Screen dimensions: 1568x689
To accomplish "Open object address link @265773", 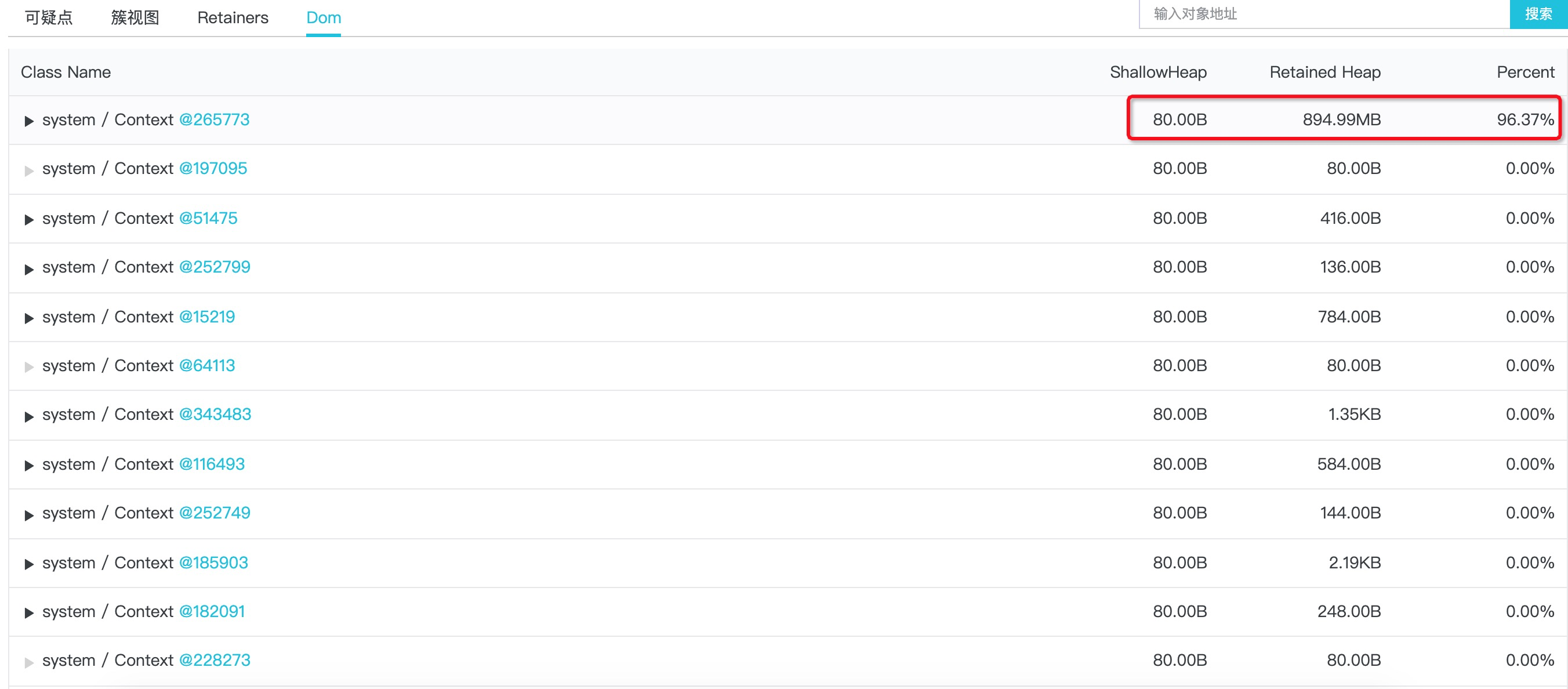I will 214,119.
